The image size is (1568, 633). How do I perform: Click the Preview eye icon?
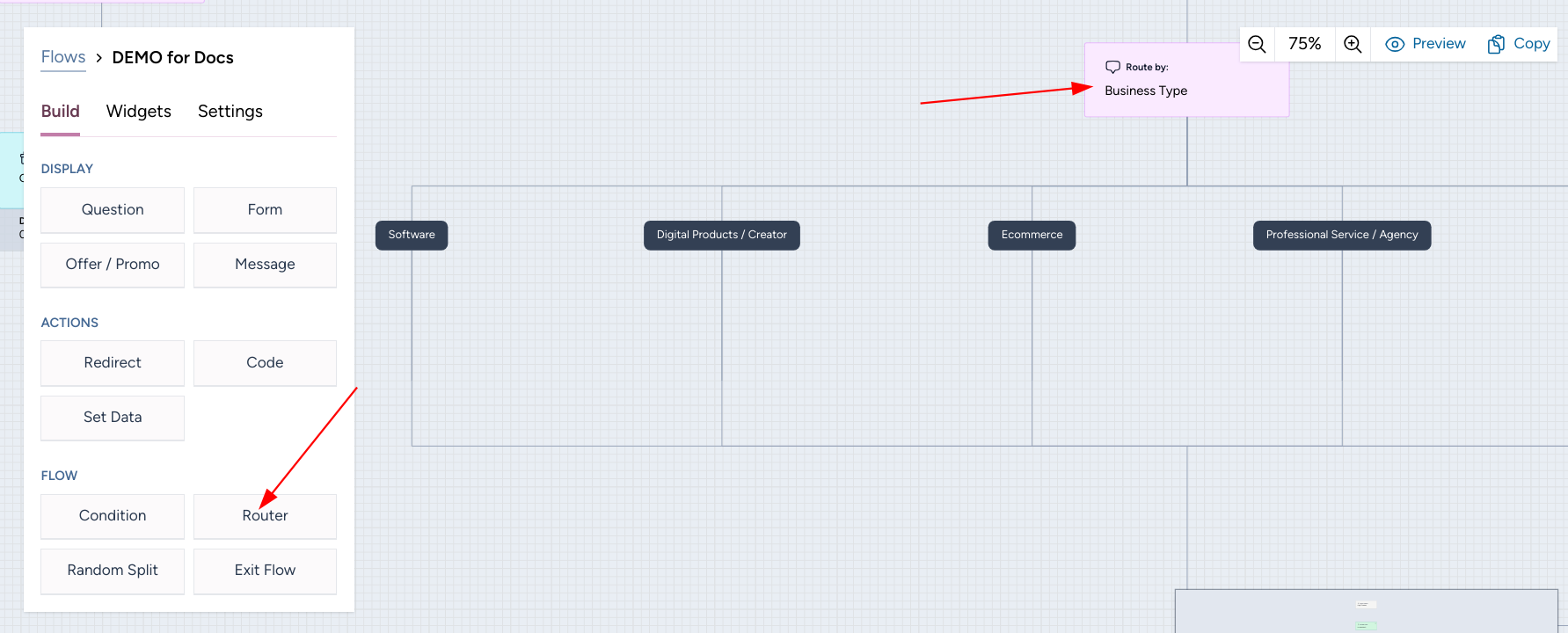[x=1395, y=44]
